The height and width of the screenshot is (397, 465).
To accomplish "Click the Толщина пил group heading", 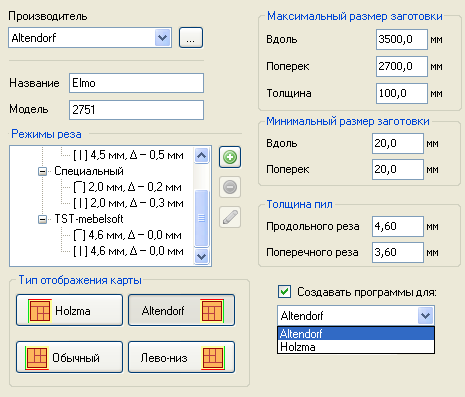I will click(x=299, y=204).
